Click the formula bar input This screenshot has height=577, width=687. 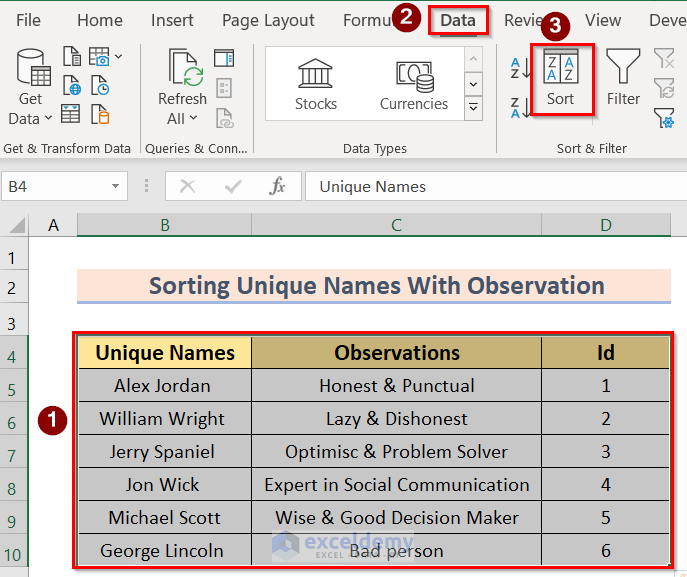click(x=490, y=186)
